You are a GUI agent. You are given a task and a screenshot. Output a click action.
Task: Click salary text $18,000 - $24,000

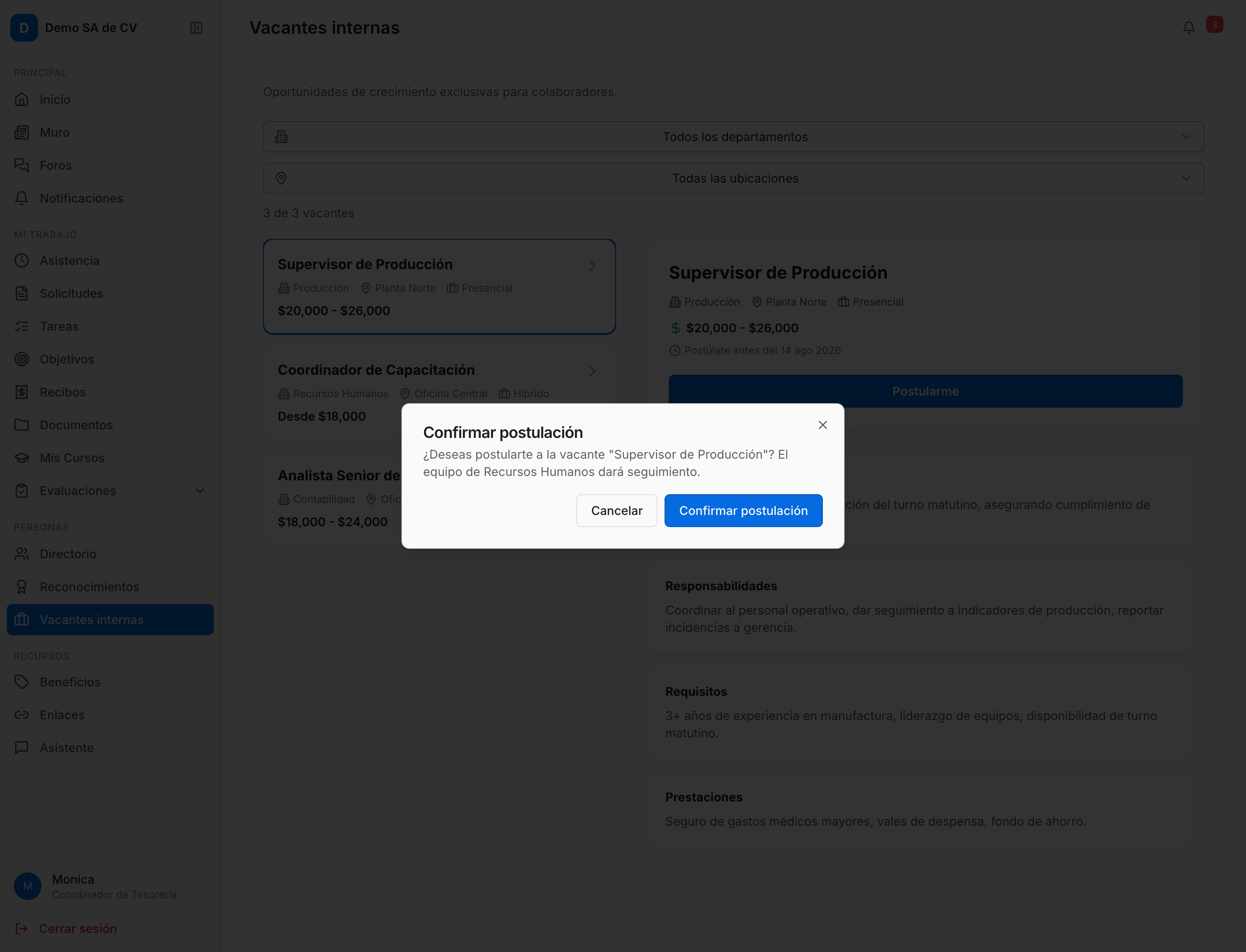333,522
